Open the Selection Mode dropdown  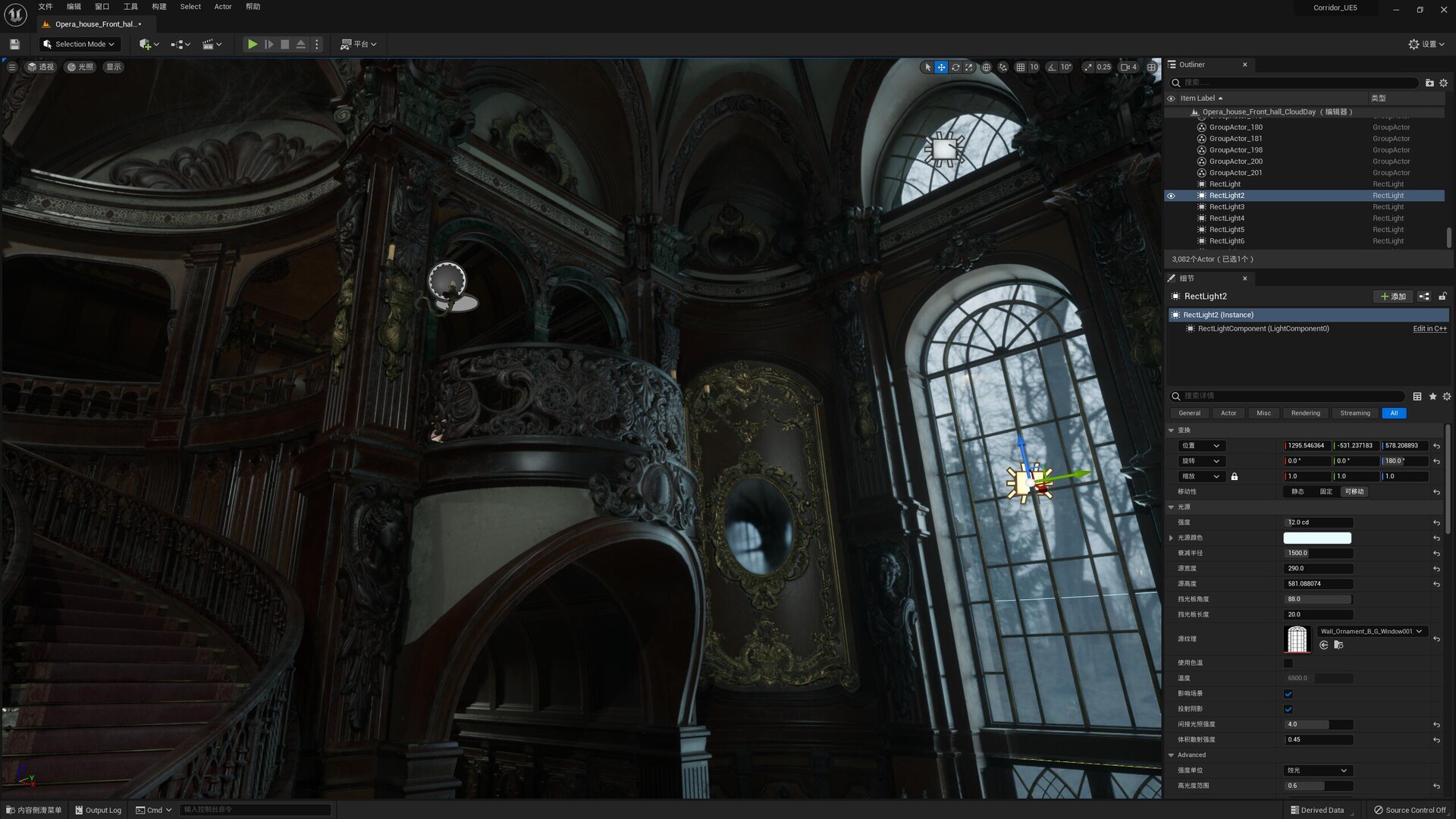80,45
